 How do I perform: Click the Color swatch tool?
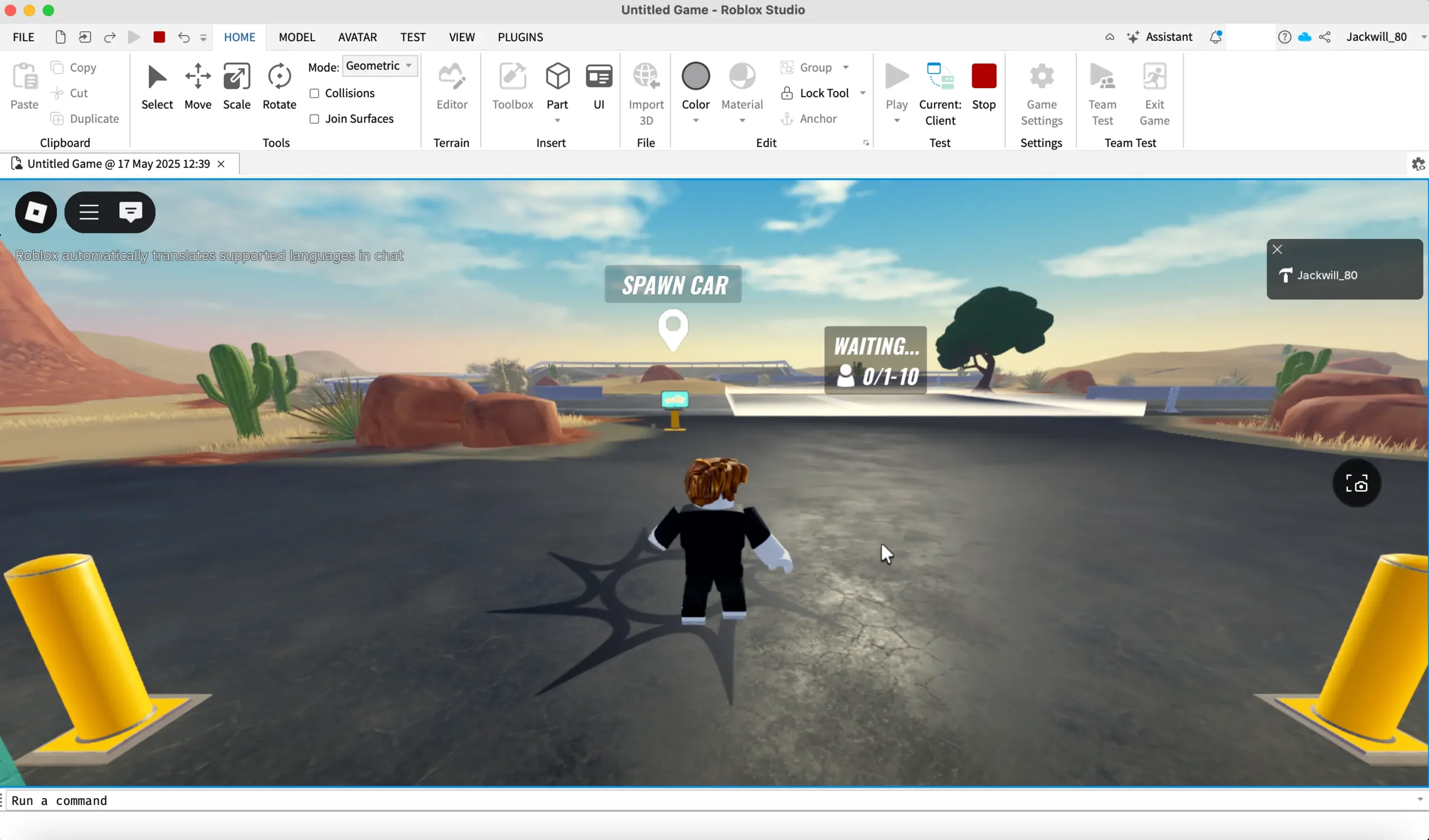pyautogui.click(x=695, y=77)
